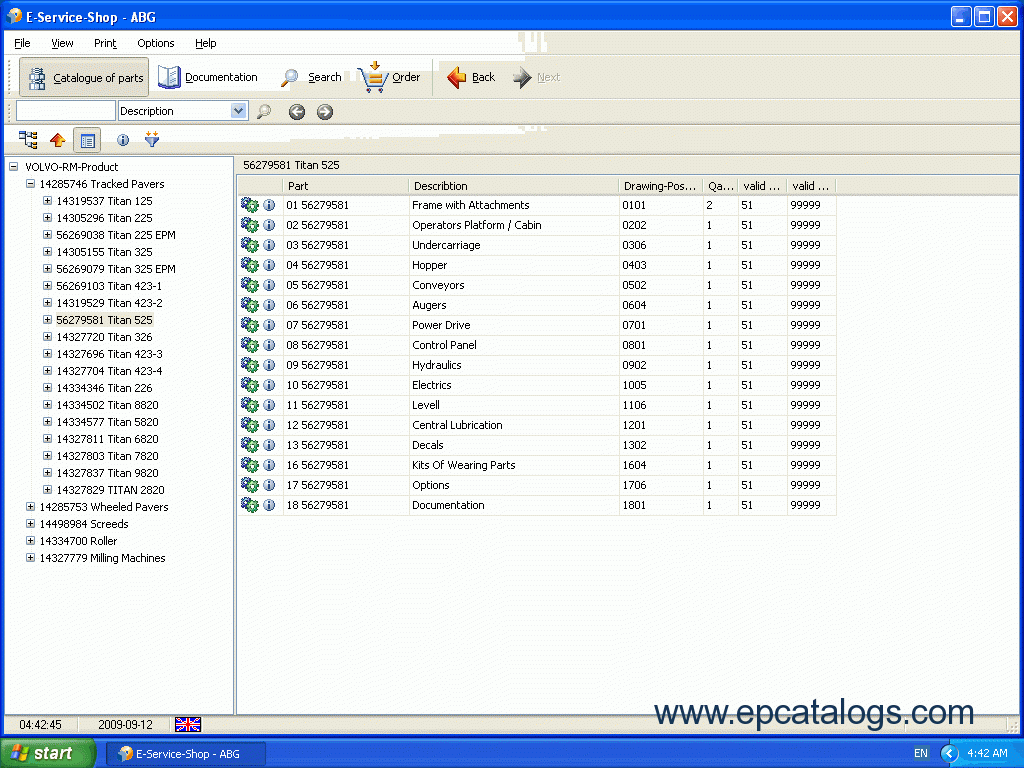Toggle the list view icon

pos(88,140)
